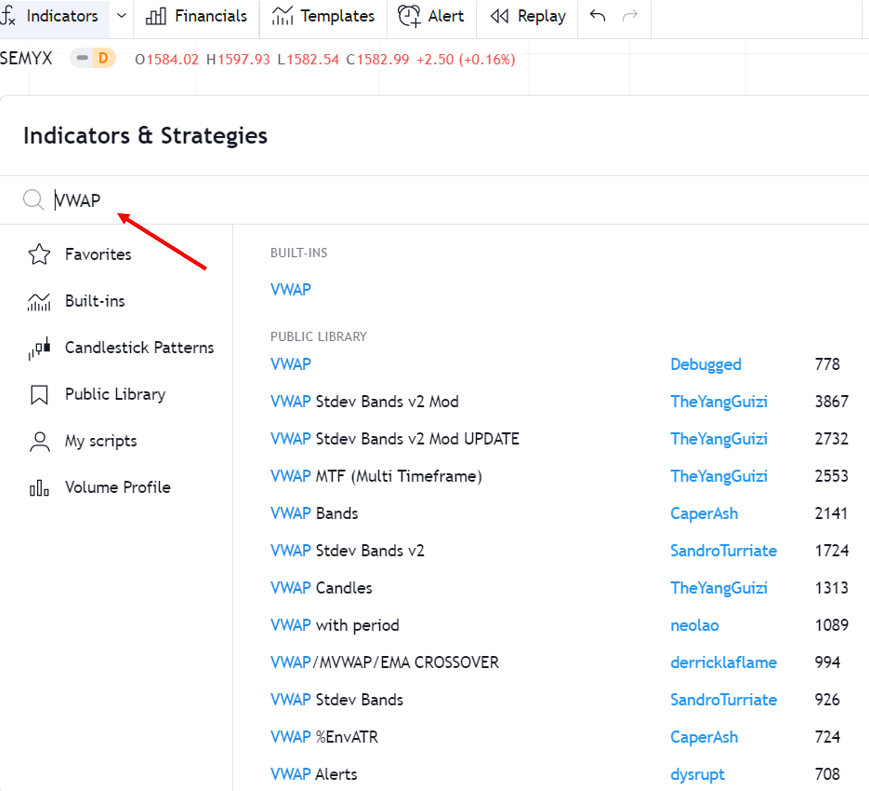Open author TheYangGuizi for VWAP Candles
Image resolution: width=869 pixels, height=791 pixels.
point(718,588)
